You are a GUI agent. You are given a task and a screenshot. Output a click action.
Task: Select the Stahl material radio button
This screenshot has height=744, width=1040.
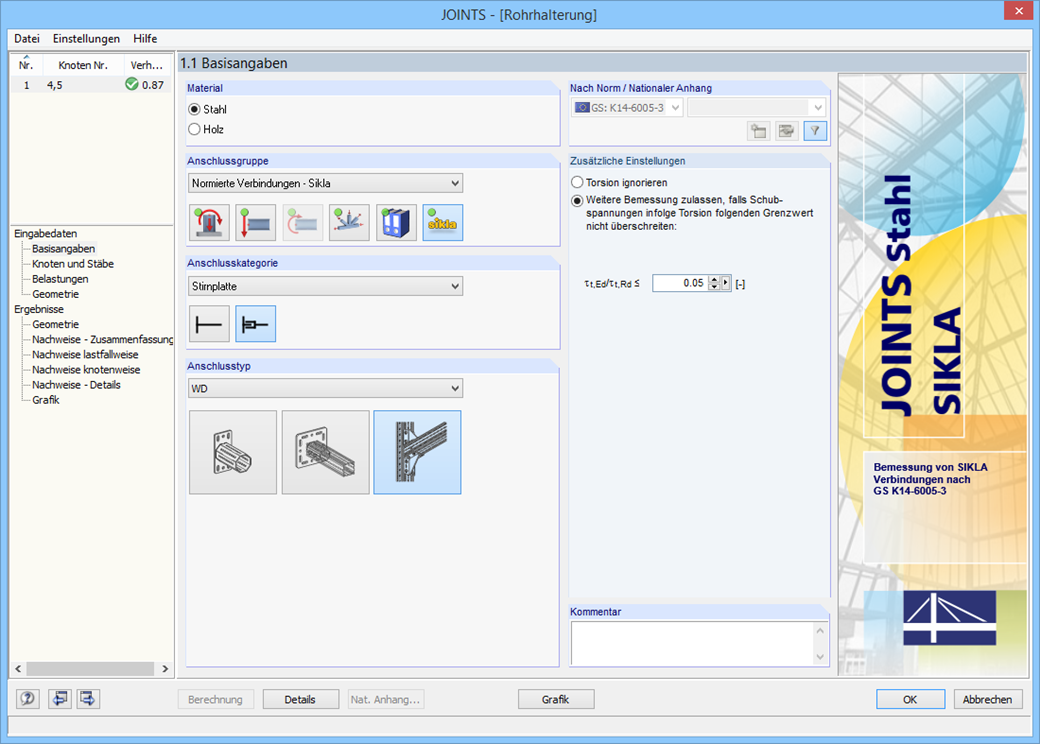(194, 109)
